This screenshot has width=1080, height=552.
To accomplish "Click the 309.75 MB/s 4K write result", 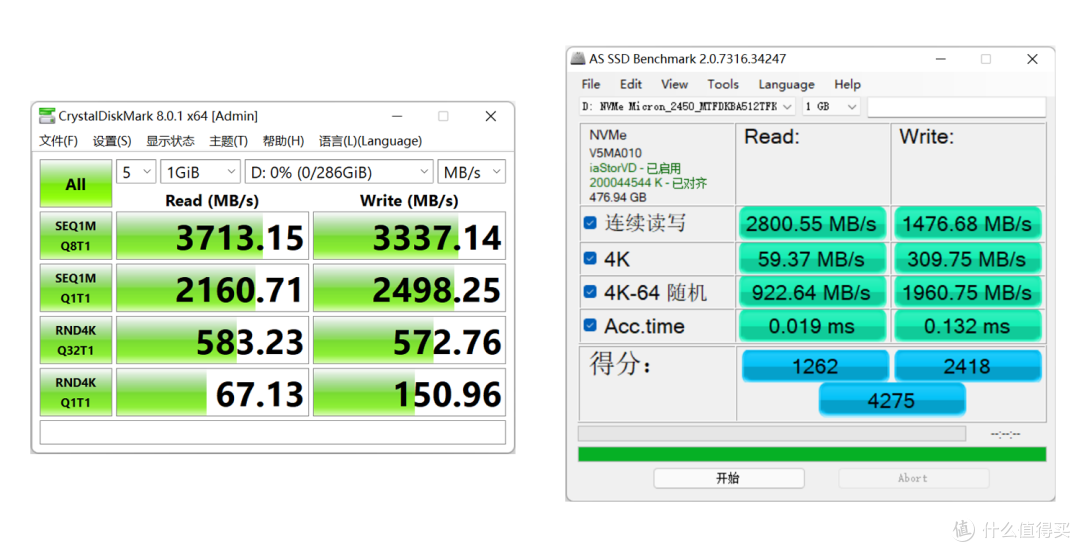I will tap(968, 259).
